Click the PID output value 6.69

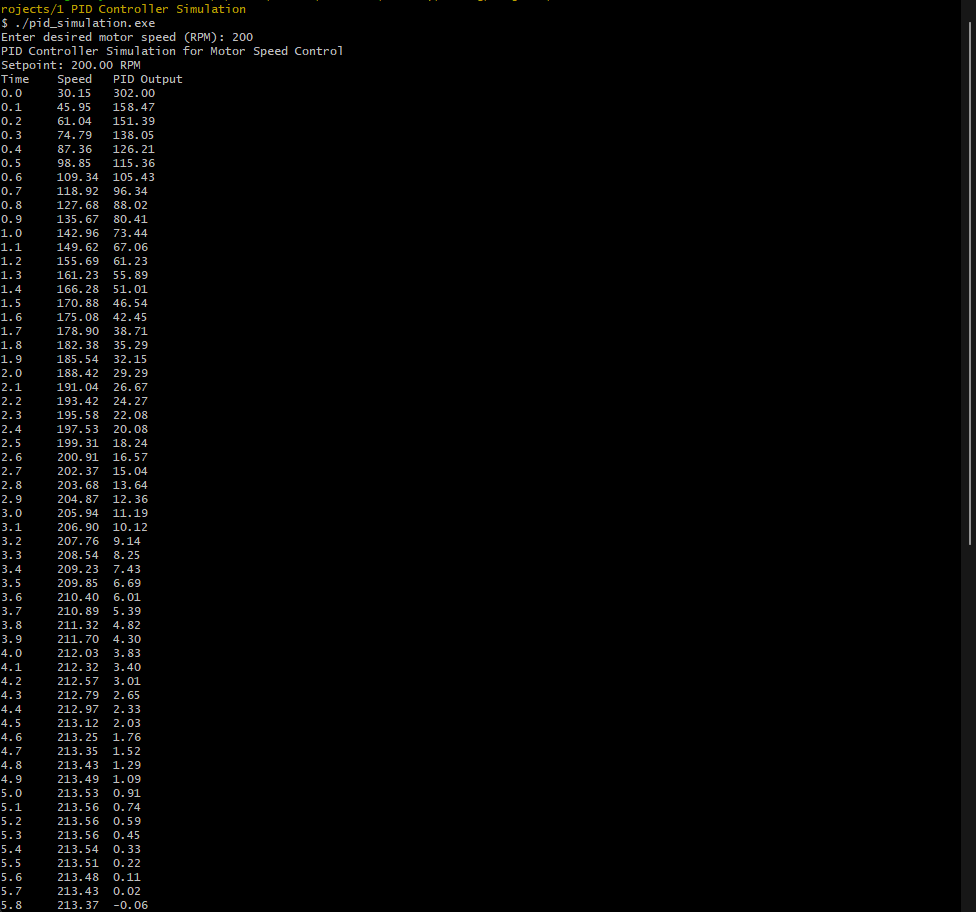pyautogui.click(x=126, y=583)
